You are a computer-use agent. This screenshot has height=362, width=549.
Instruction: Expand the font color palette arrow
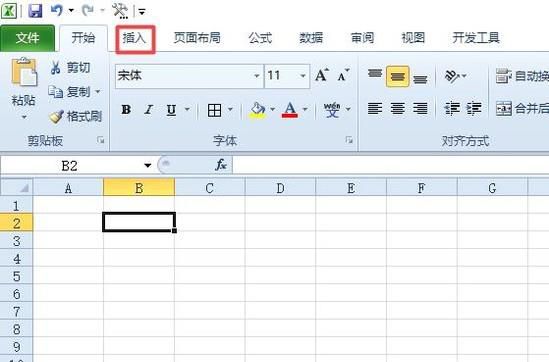pyautogui.click(x=305, y=110)
